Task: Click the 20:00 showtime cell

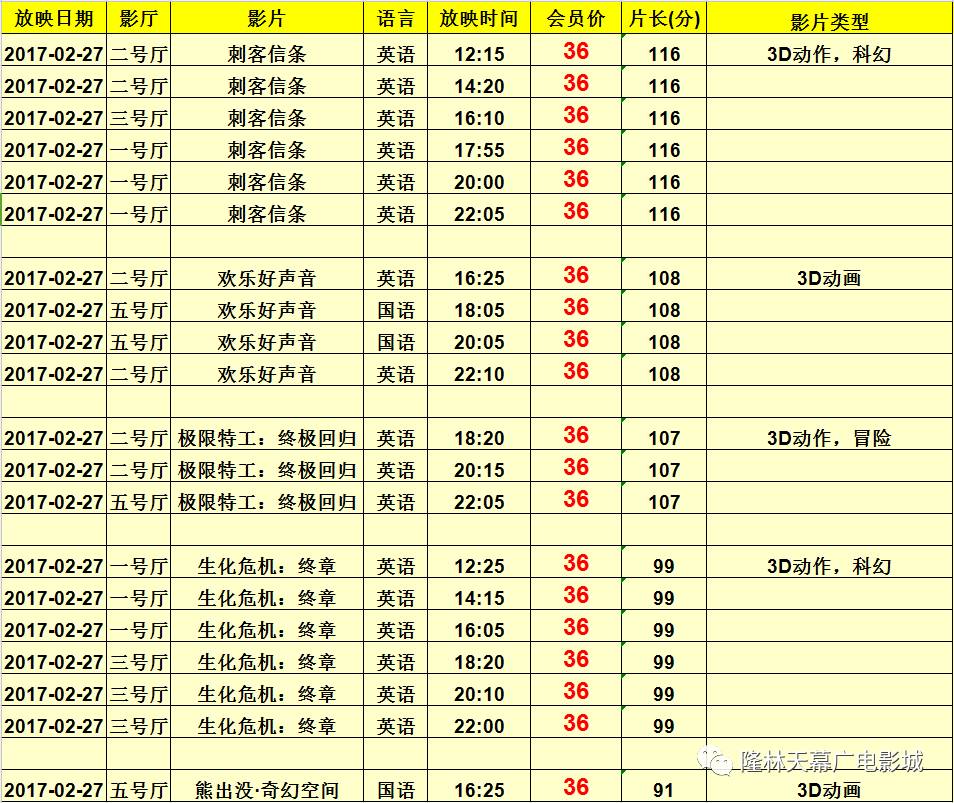Action: point(479,179)
